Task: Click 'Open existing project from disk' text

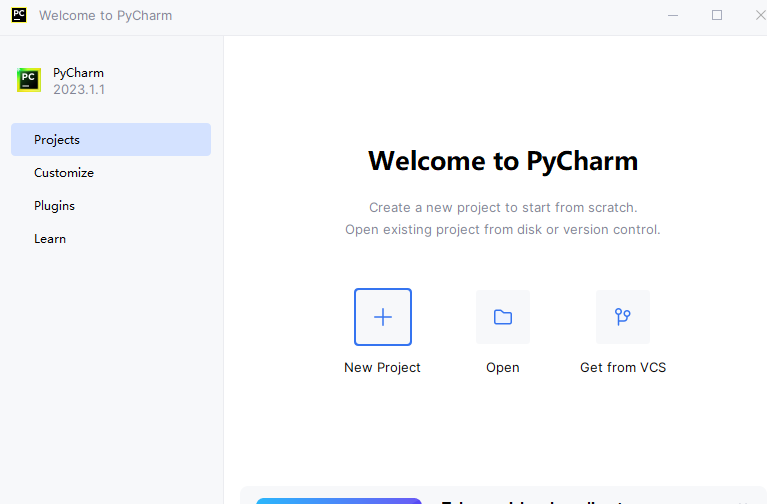Action: click(443, 229)
